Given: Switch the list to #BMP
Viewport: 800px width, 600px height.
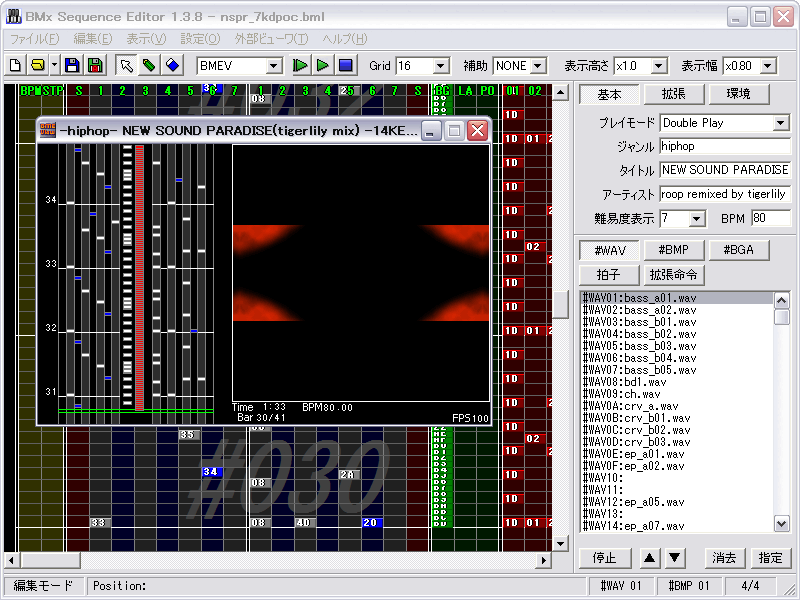Looking at the screenshot, I should (x=673, y=250).
